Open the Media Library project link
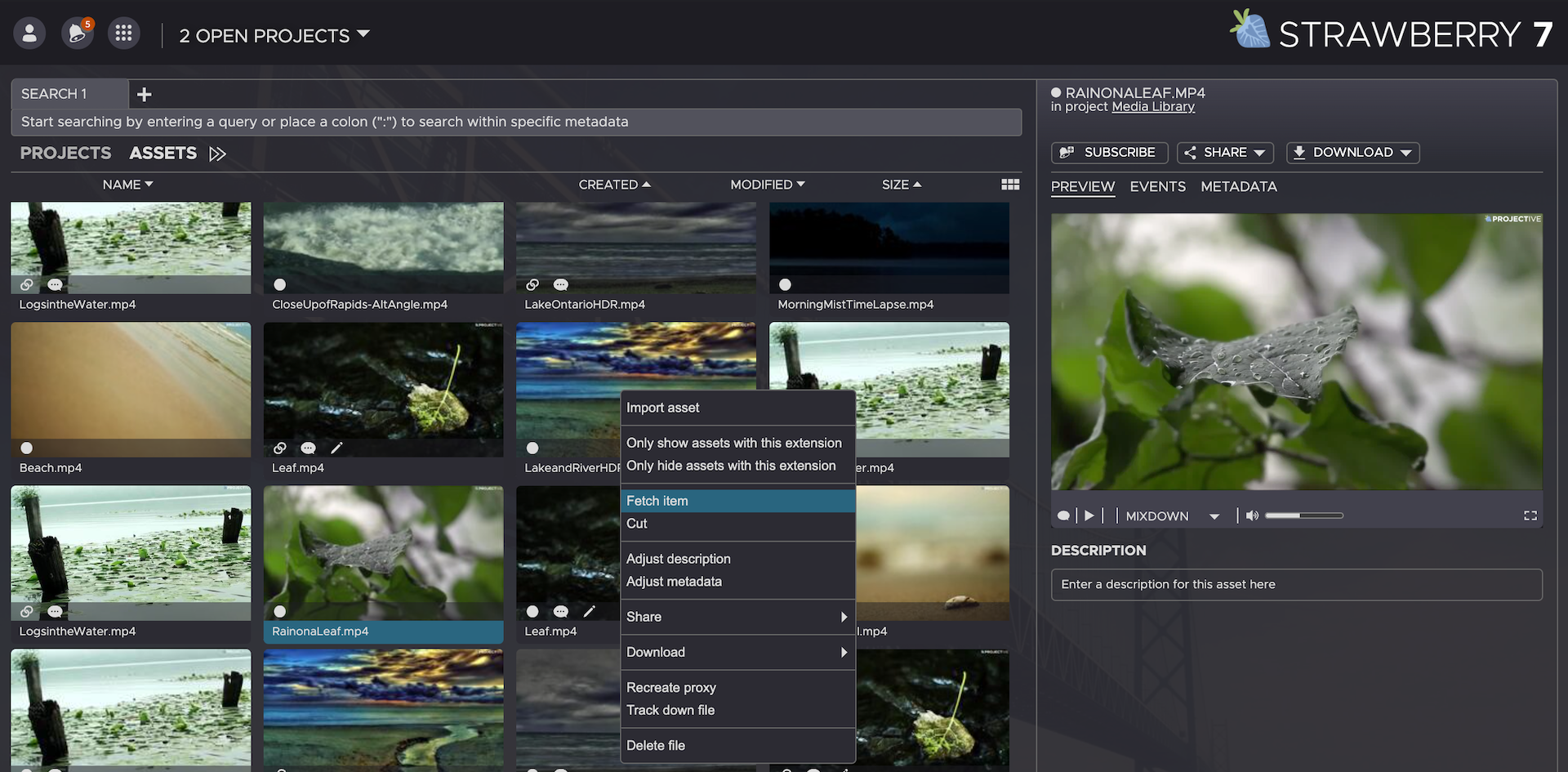Viewport: 1568px width, 772px height. 1152,107
